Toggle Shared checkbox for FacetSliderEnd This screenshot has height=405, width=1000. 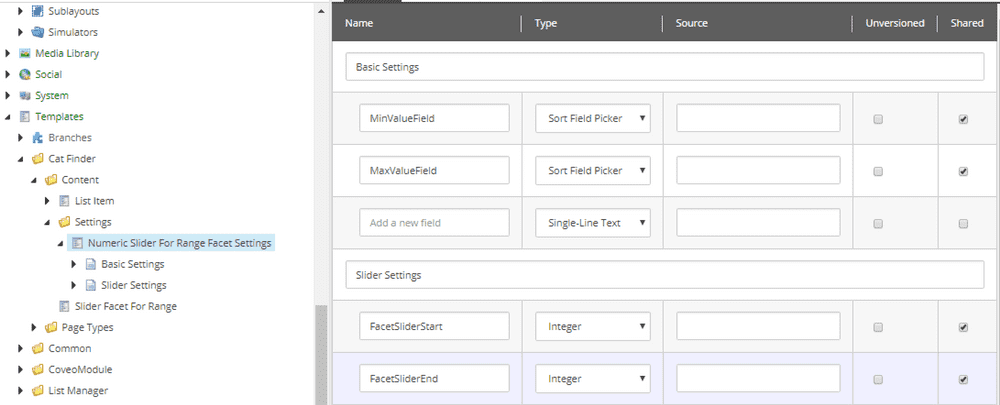pyautogui.click(x=963, y=379)
